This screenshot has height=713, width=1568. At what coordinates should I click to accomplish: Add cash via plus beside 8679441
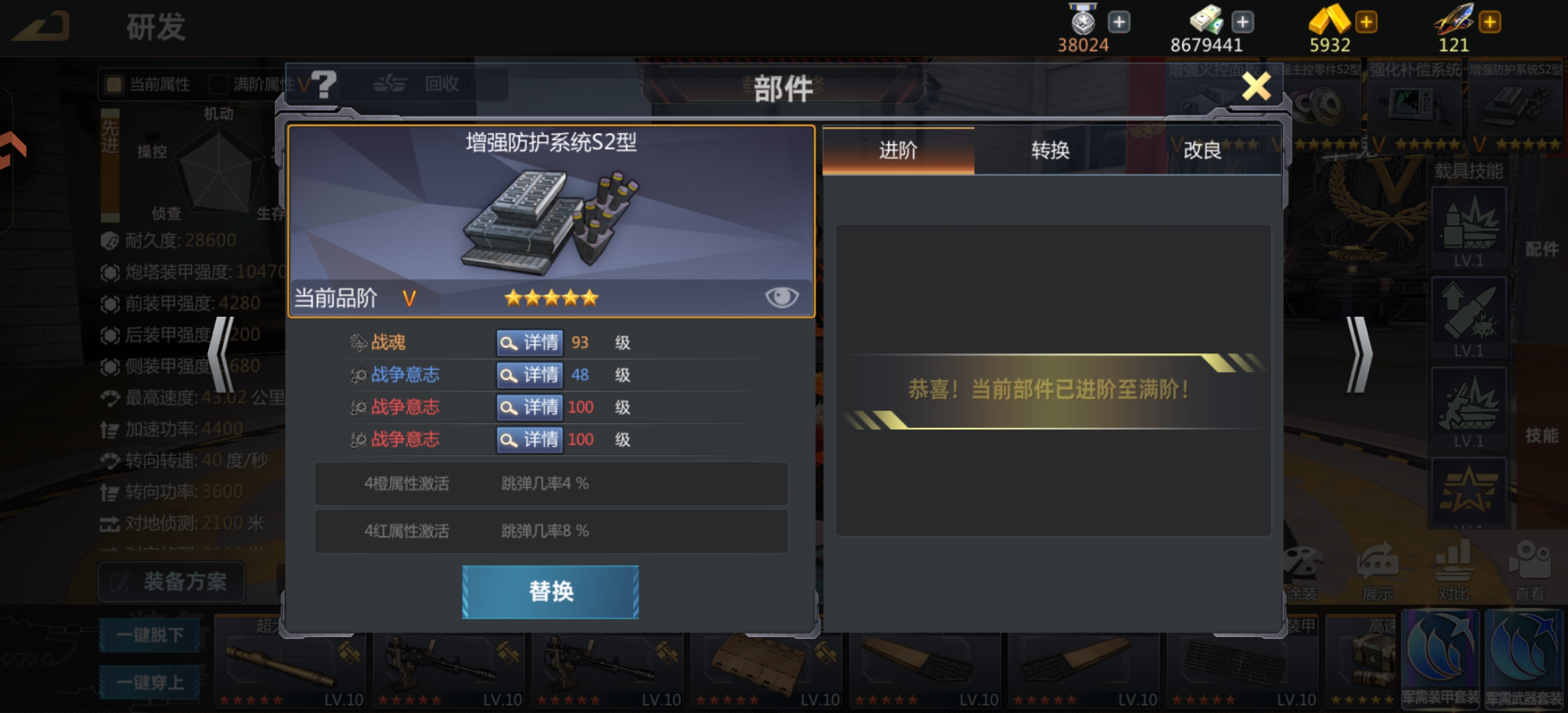1243,22
